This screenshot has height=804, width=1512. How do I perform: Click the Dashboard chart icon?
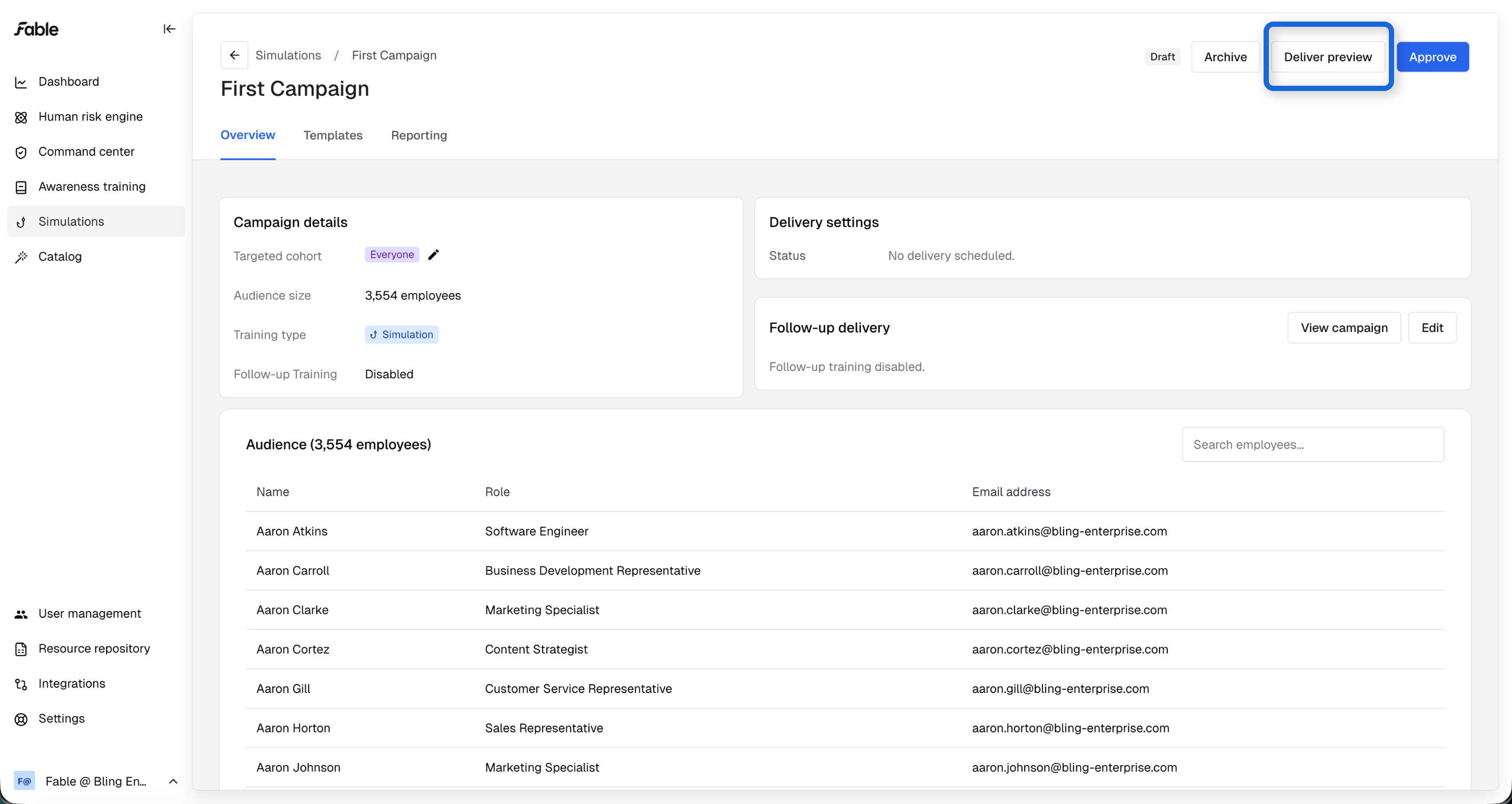(x=21, y=82)
